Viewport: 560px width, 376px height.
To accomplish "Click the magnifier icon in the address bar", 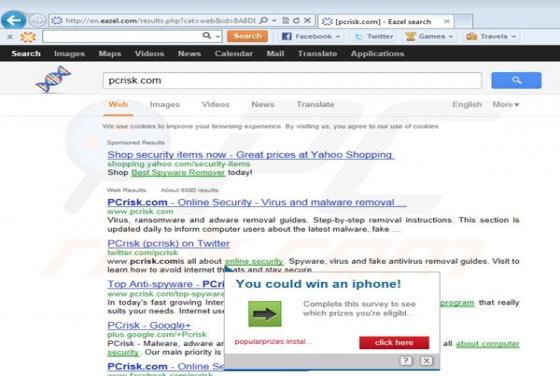I will pos(264,20).
